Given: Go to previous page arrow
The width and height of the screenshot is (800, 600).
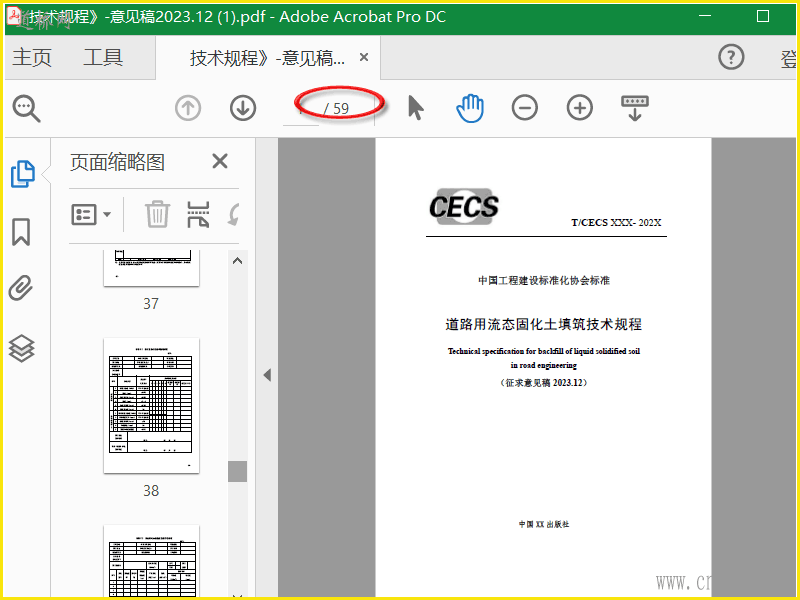Looking at the screenshot, I should pos(188,108).
